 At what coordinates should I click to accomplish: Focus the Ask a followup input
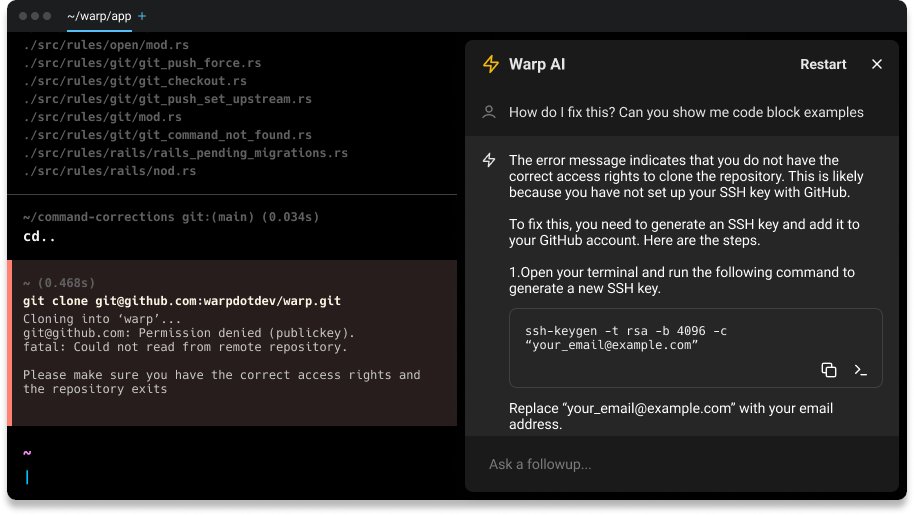681,464
